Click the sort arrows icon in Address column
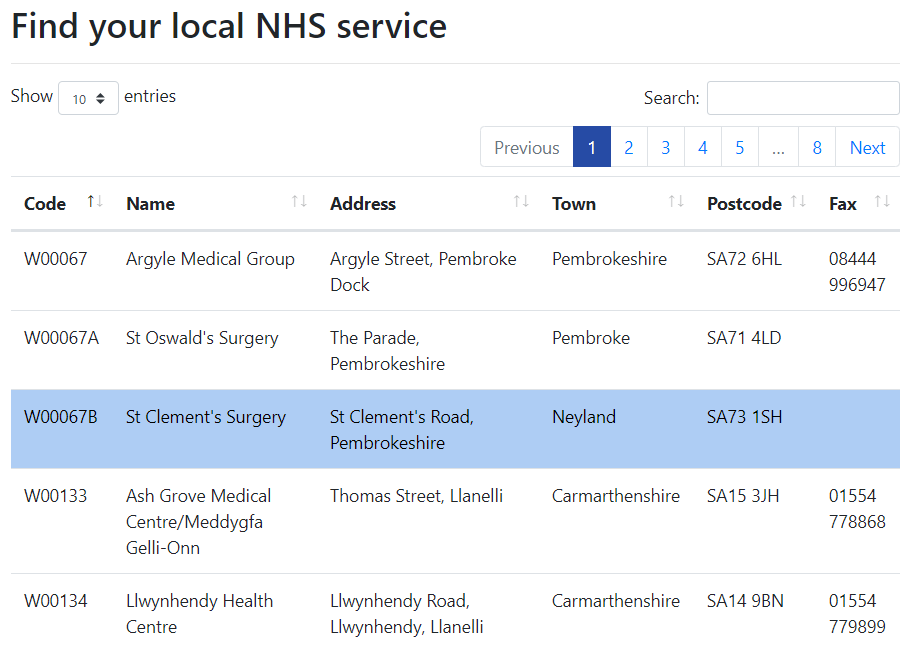The height and width of the screenshot is (652, 911). [x=521, y=202]
